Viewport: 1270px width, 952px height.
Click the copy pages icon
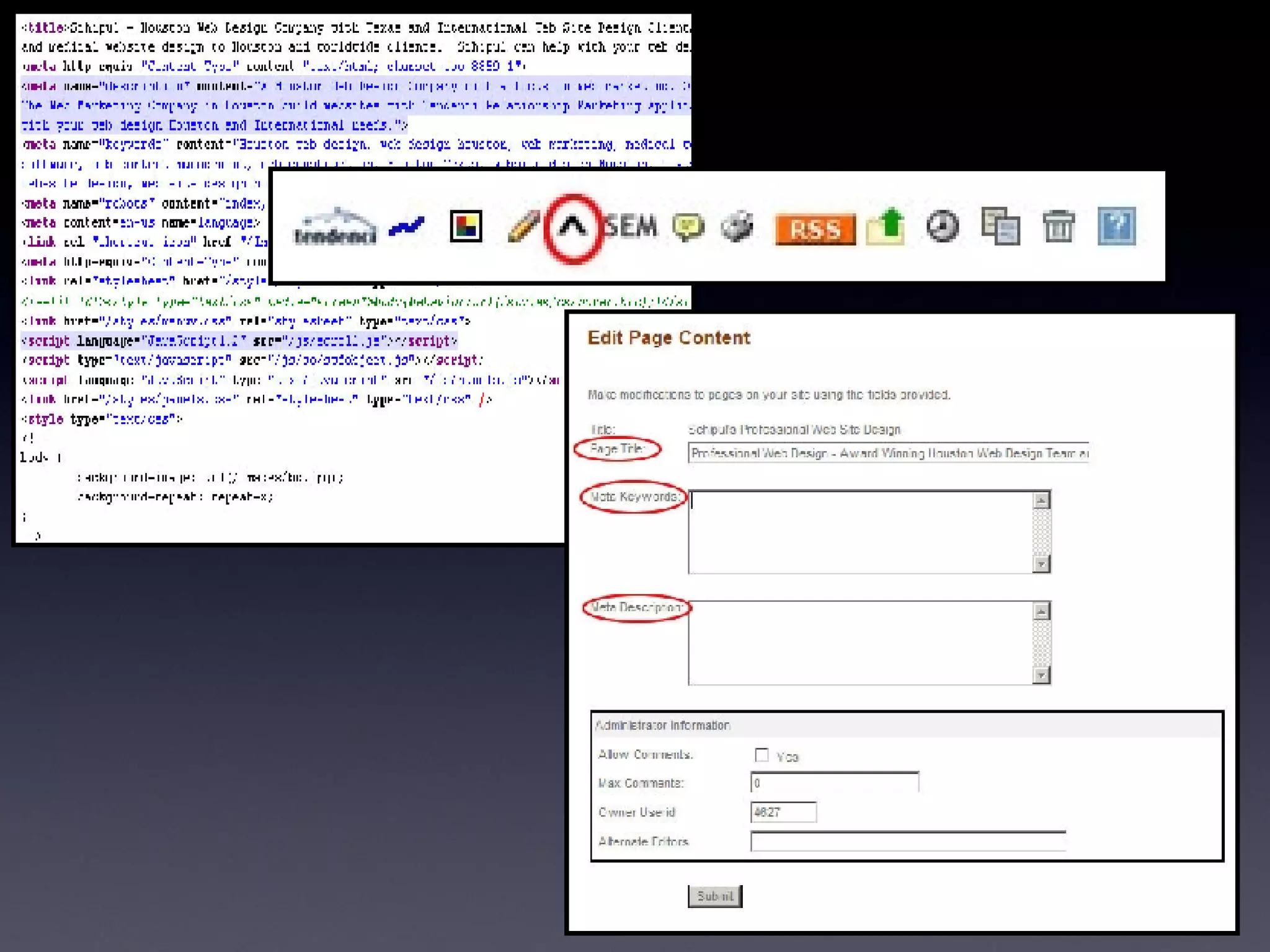1000,227
